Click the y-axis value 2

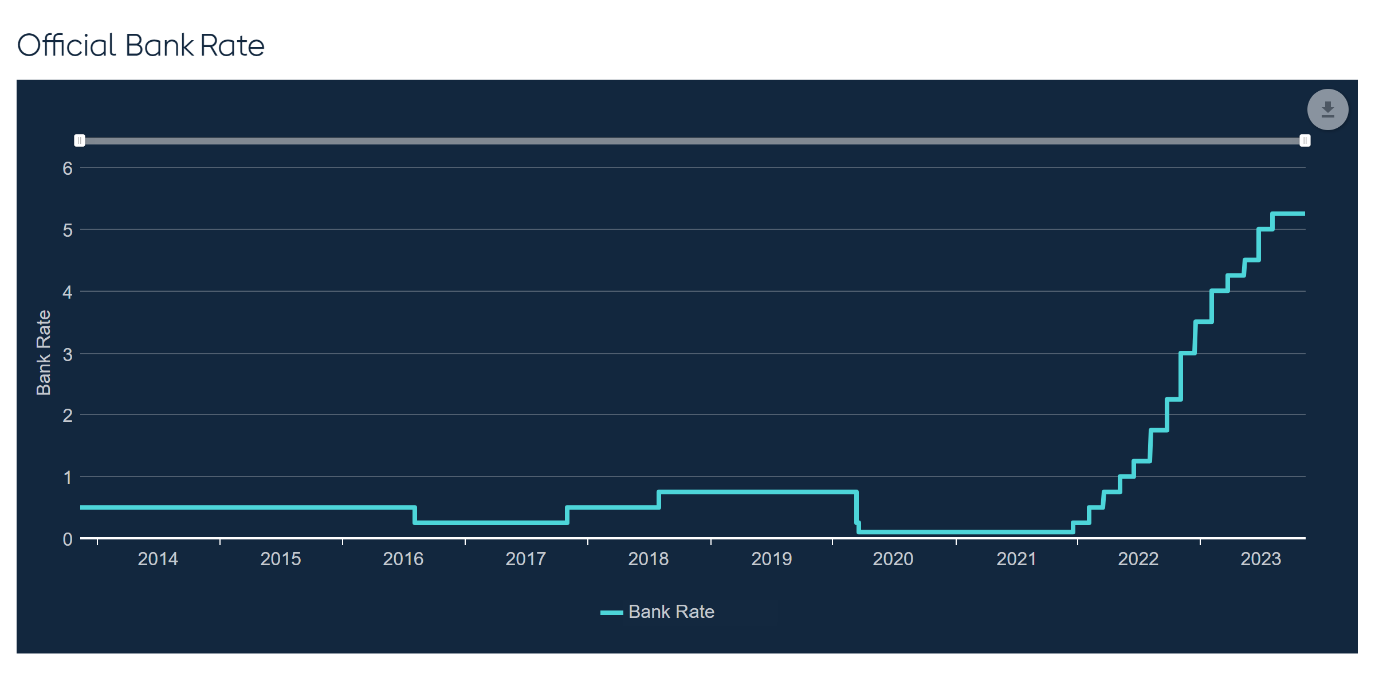pyautogui.click(x=68, y=415)
